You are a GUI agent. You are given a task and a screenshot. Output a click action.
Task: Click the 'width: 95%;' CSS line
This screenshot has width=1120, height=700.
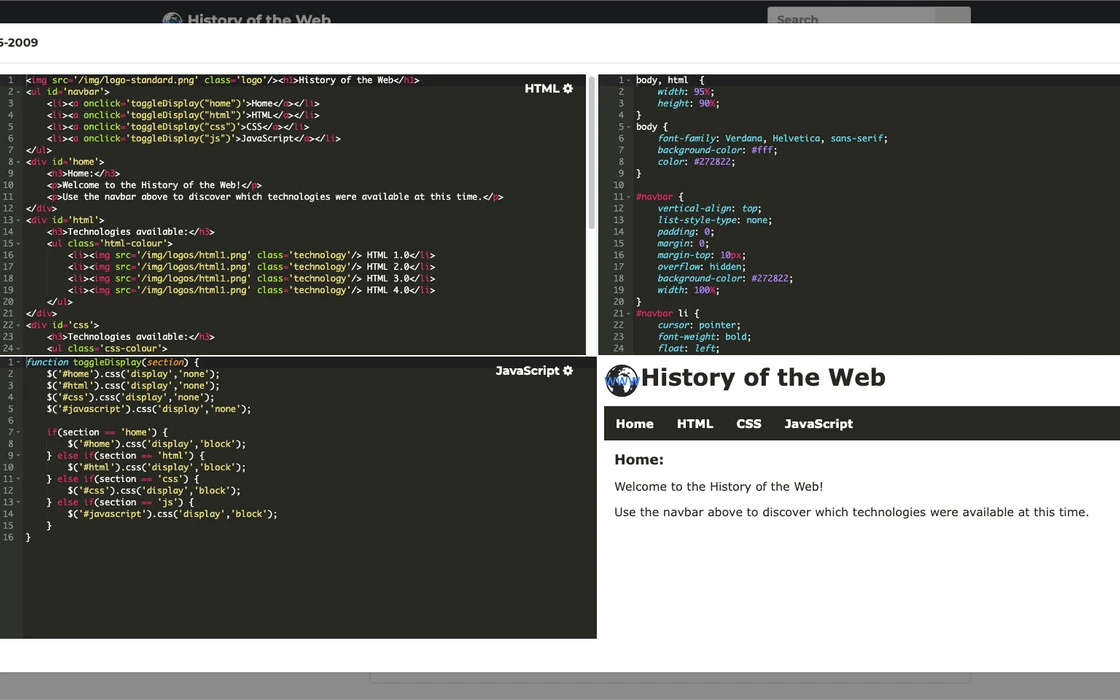click(x=686, y=91)
